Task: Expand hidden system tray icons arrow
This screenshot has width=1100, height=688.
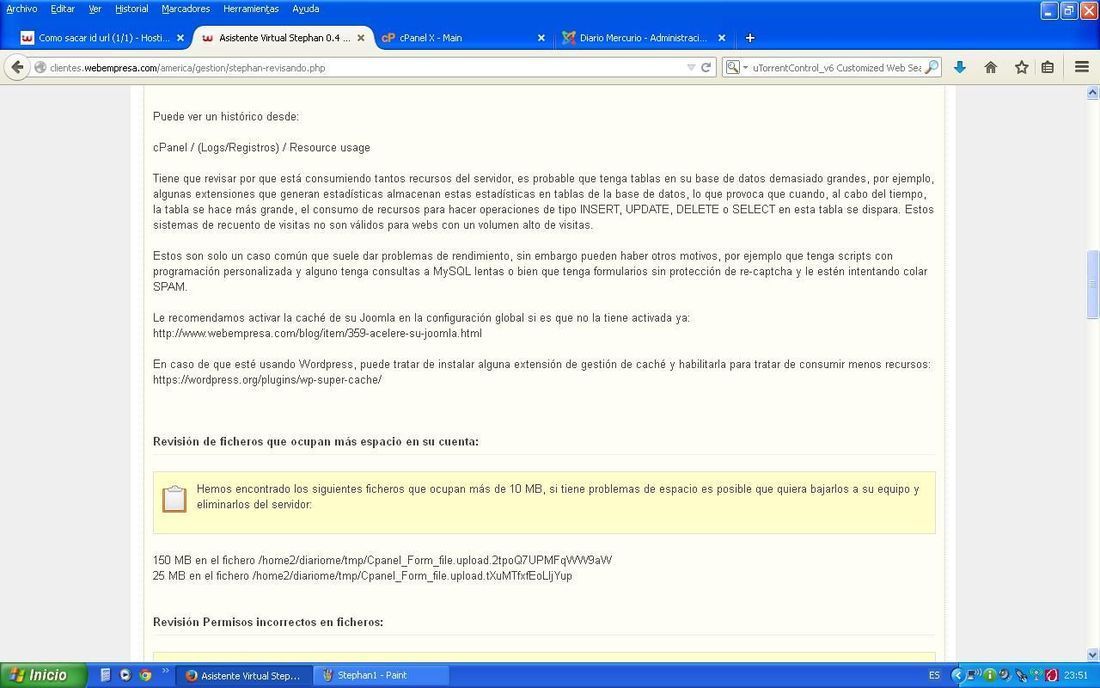Action: (956, 675)
